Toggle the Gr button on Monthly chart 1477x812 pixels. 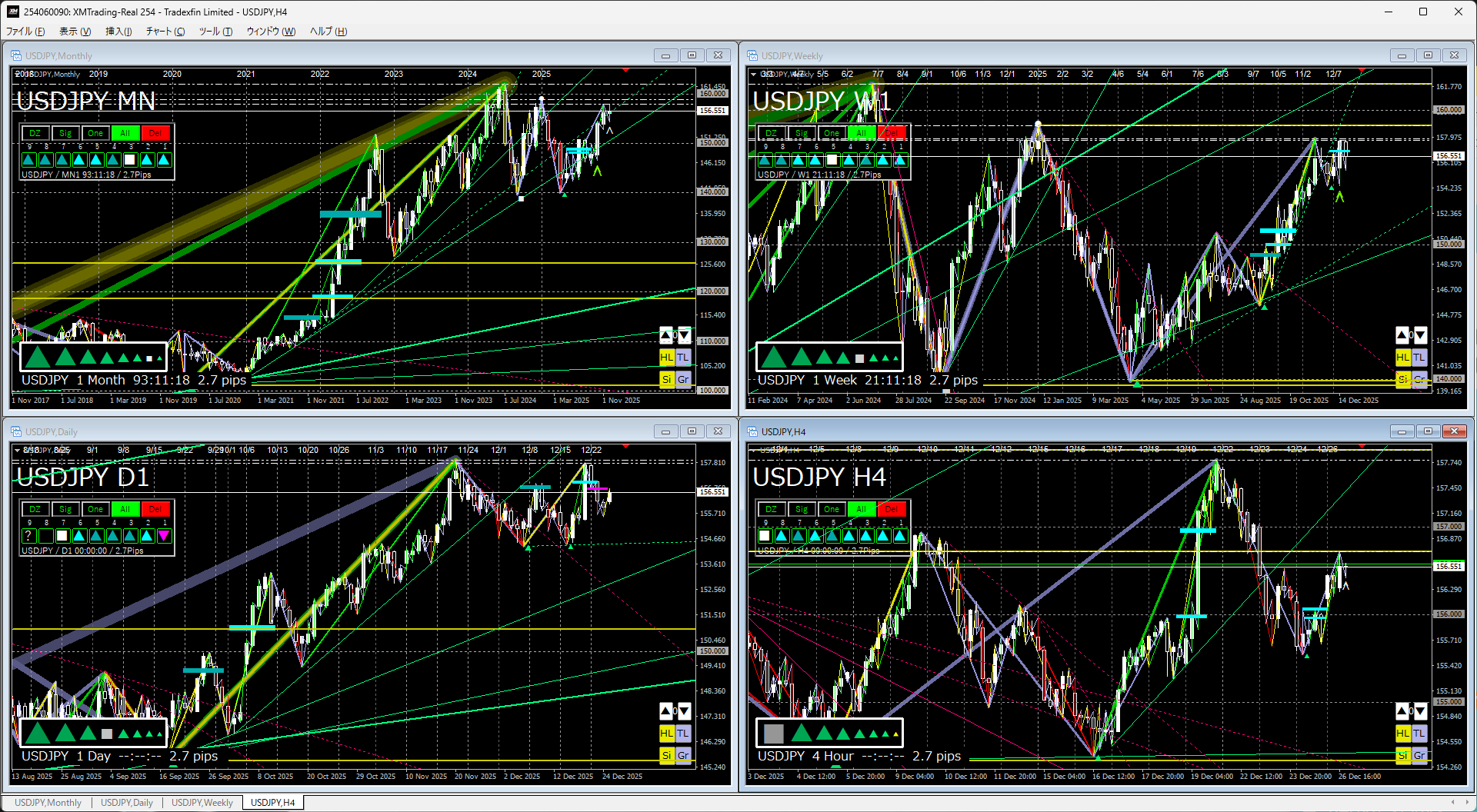pos(683,379)
